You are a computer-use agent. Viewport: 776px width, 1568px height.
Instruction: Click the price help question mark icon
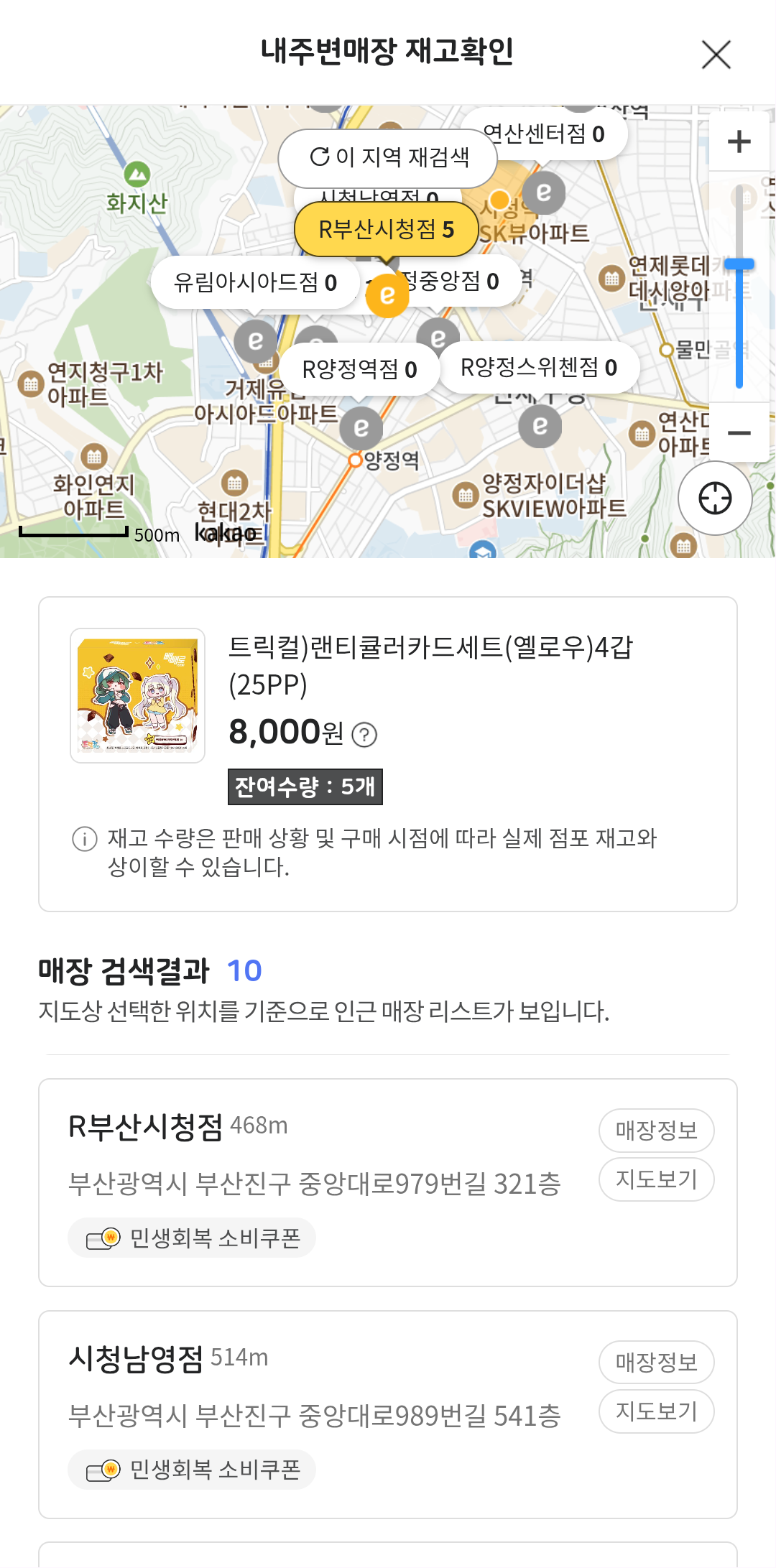[x=364, y=735]
